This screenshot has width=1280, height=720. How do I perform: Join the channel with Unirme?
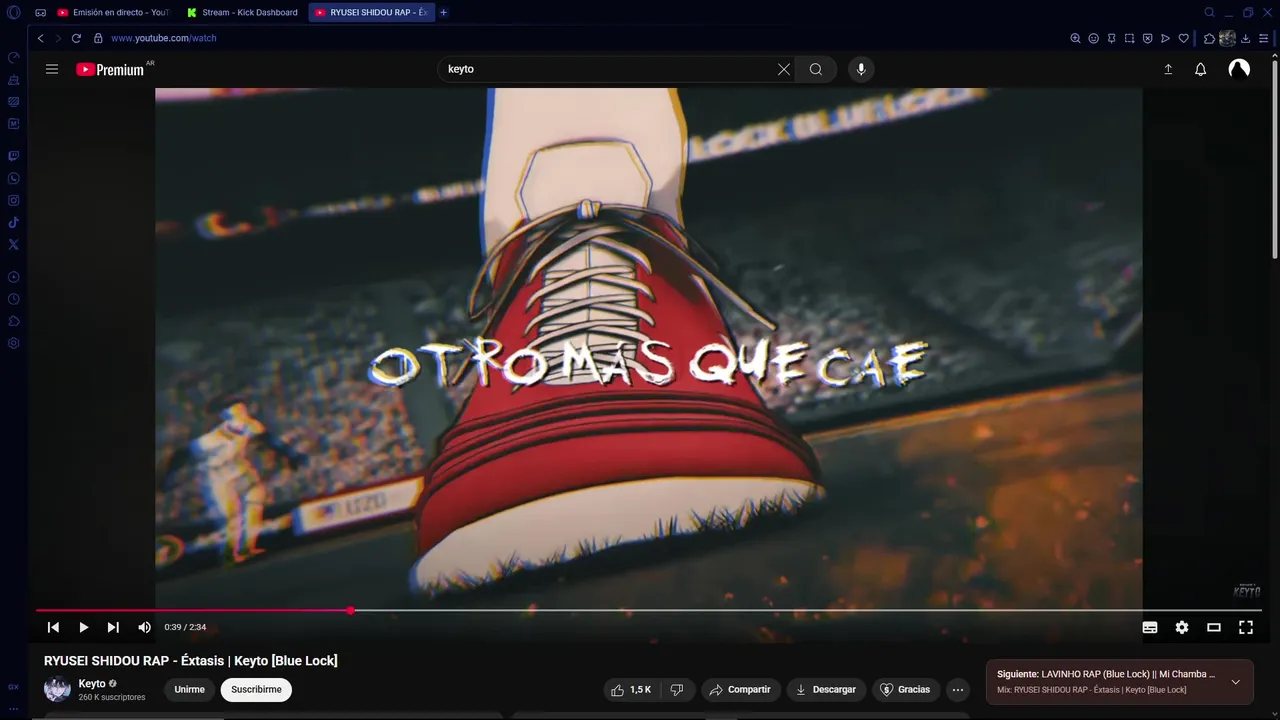coord(189,689)
